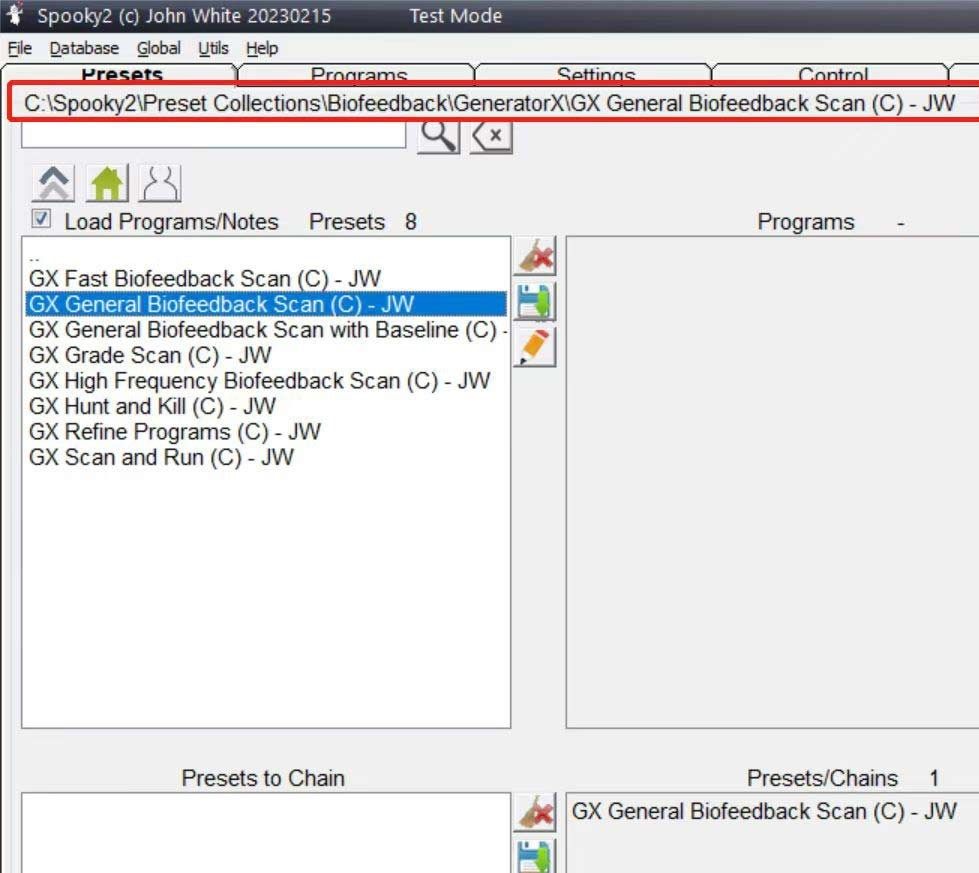
Task: Select GX High Frequency Biofeedback Scan (C) - JW
Action: 267,381
